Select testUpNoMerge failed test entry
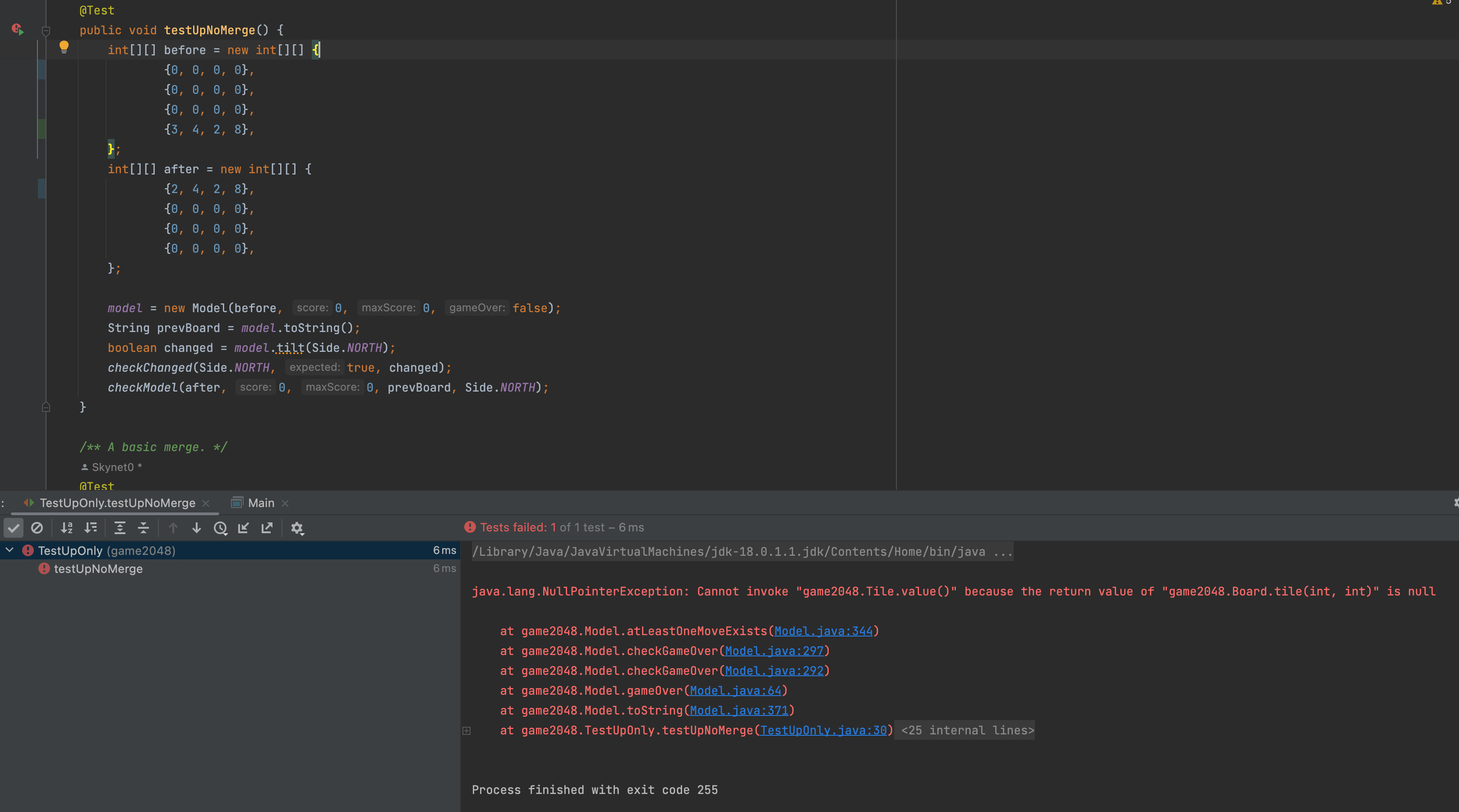The width and height of the screenshot is (1459, 812). [x=98, y=568]
